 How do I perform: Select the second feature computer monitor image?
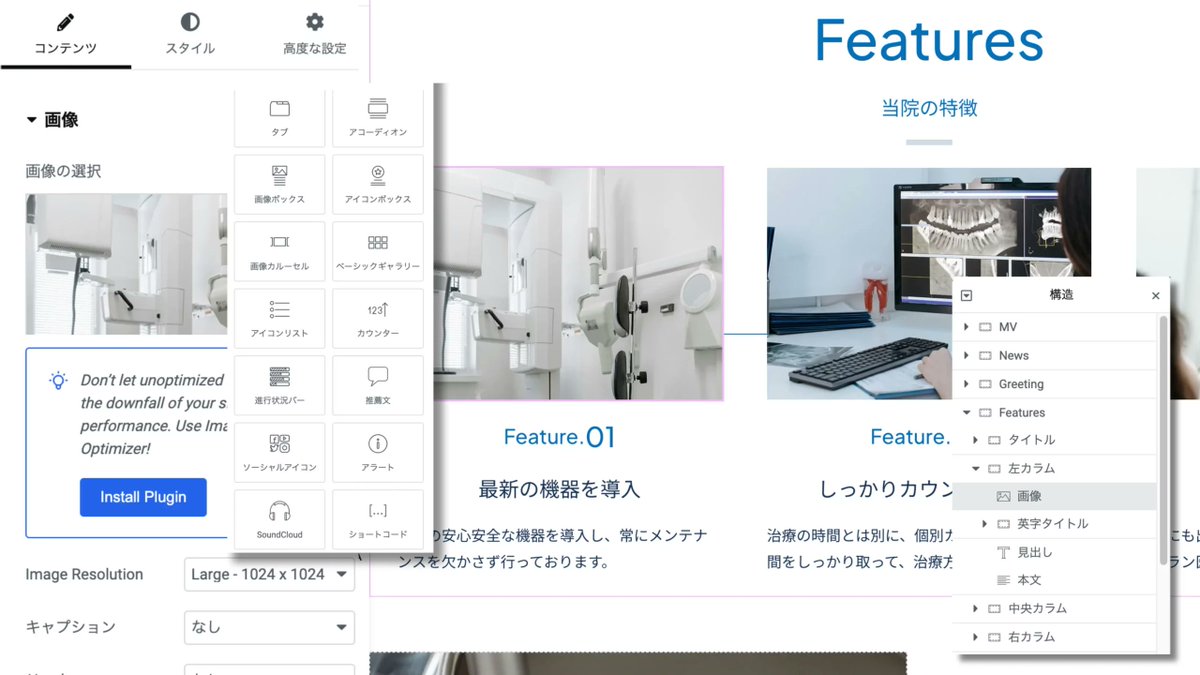(929, 284)
